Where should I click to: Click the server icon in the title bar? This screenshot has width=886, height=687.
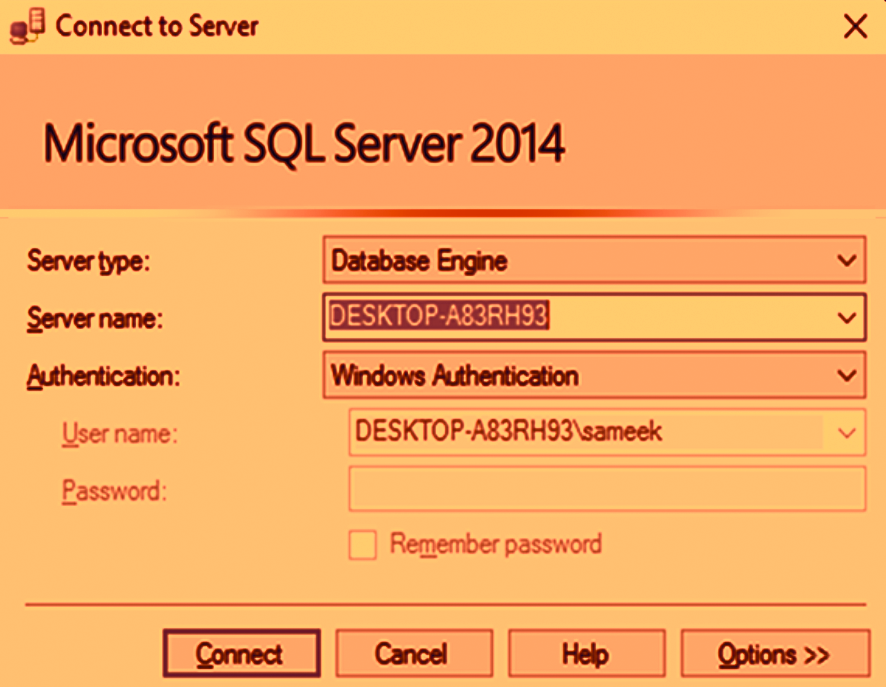coord(27,27)
